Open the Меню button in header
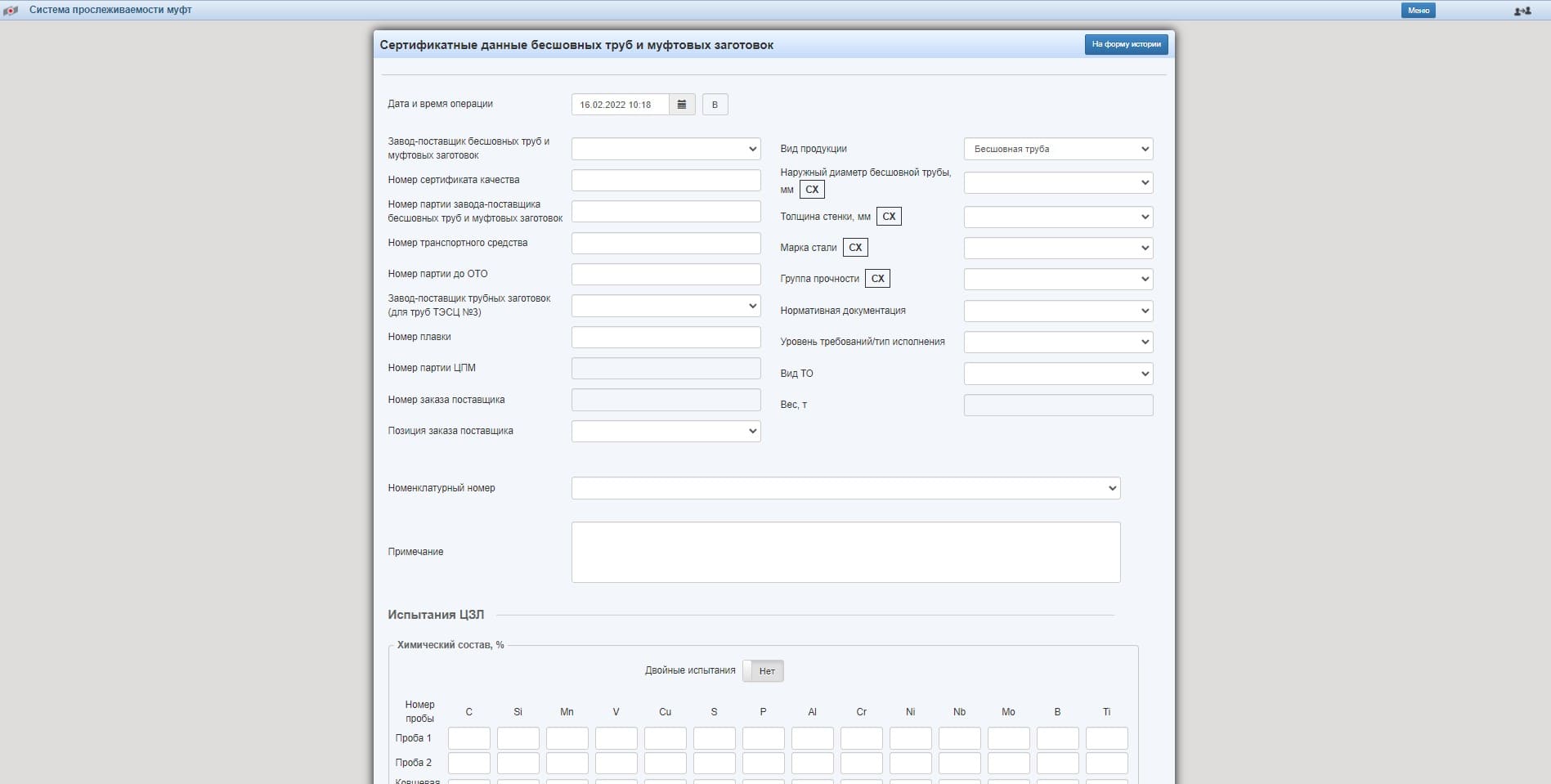1551x784 pixels. pyautogui.click(x=1418, y=11)
